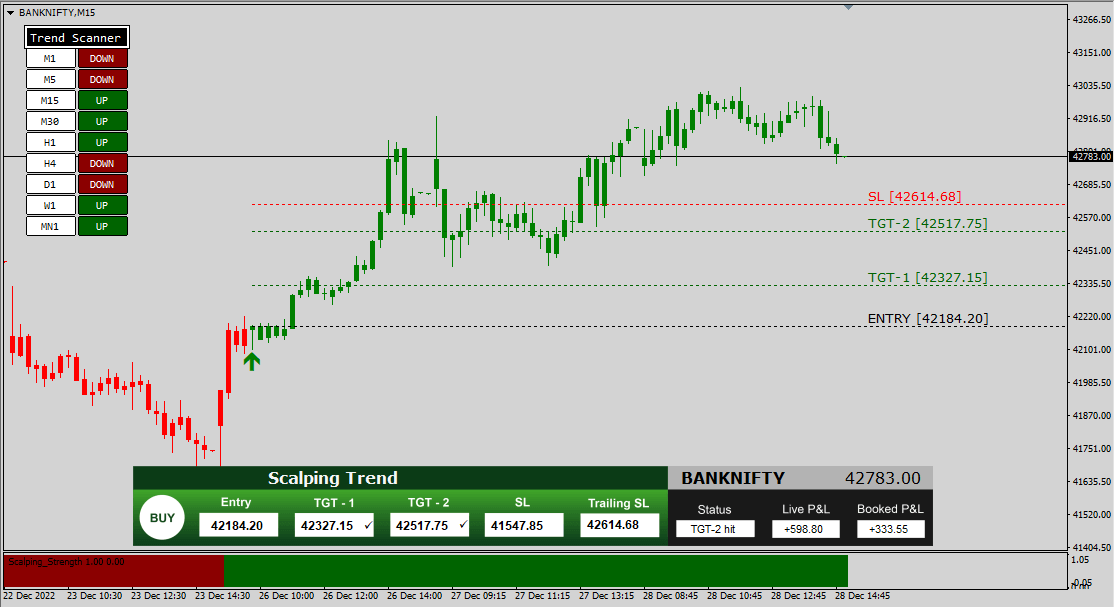Click the 27 Dec 09:15 time axis label
Viewport: 1115px width, 607px height.
479,596
